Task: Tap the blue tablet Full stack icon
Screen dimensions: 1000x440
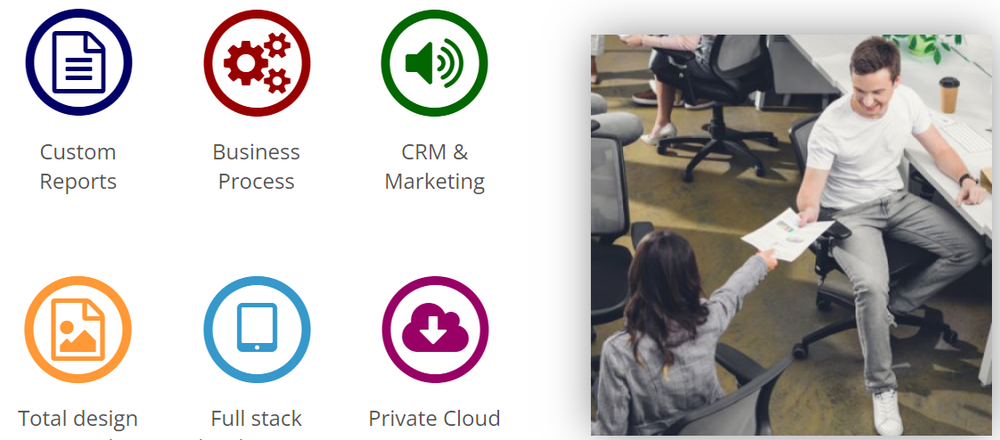Action: point(257,329)
